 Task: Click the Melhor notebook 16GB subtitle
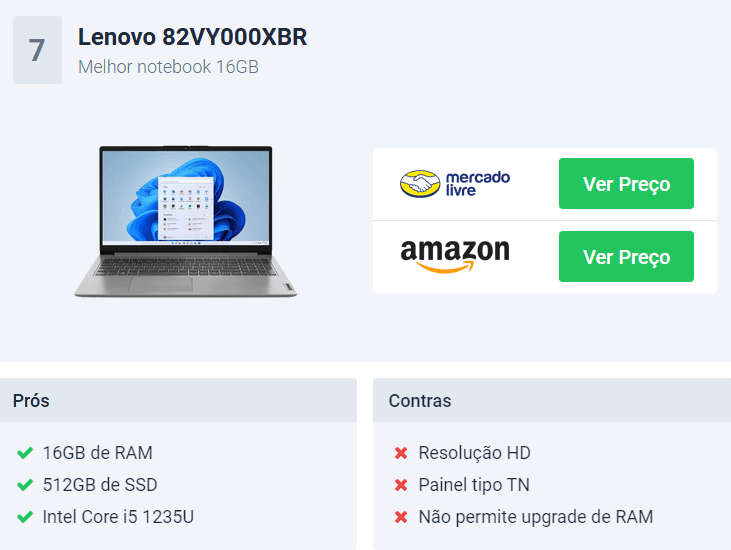click(168, 67)
